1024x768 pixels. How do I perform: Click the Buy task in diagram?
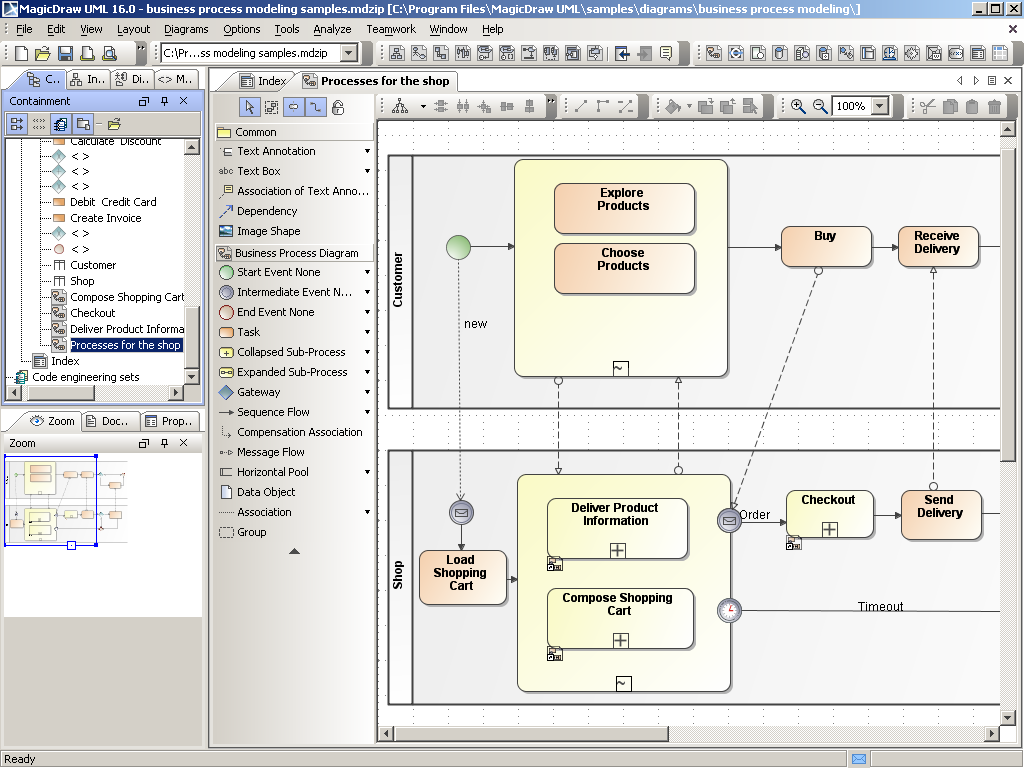825,246
